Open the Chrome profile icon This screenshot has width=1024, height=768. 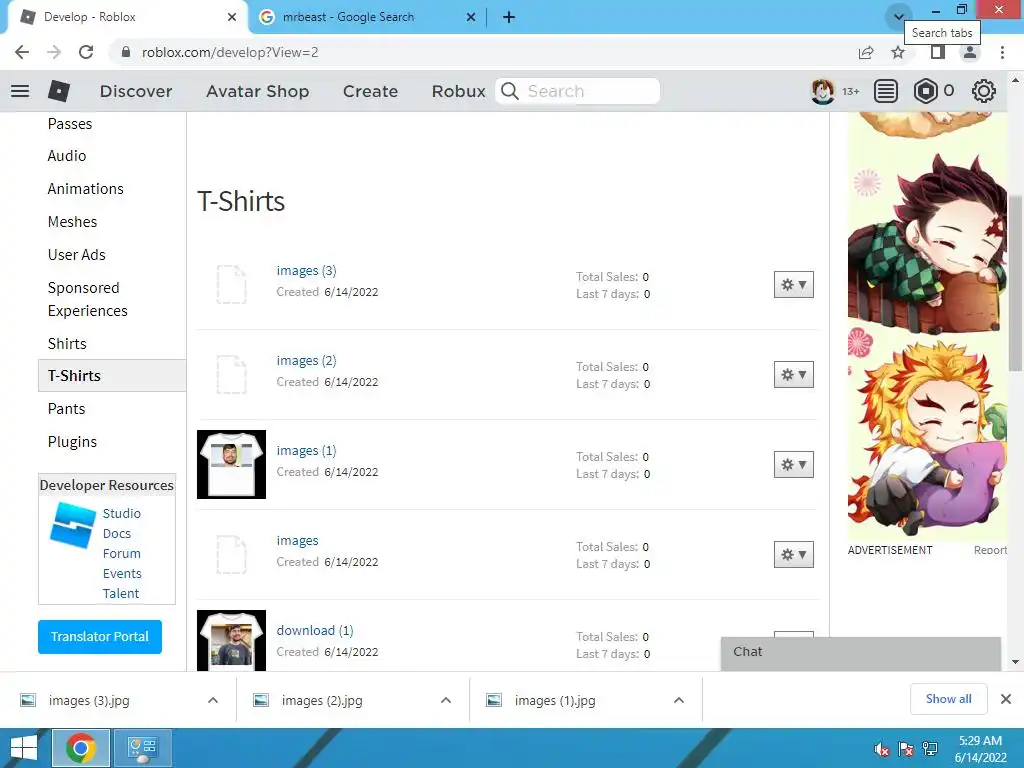click(970, 52)
